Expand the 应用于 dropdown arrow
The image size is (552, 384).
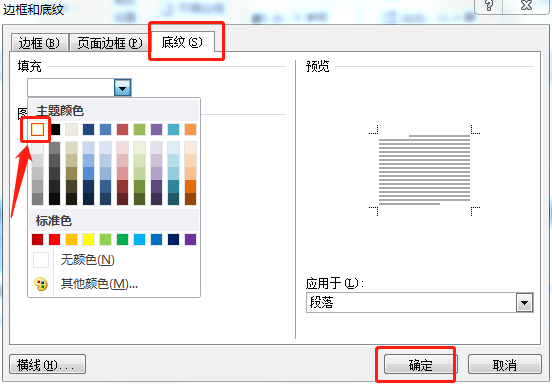point(525,302)
